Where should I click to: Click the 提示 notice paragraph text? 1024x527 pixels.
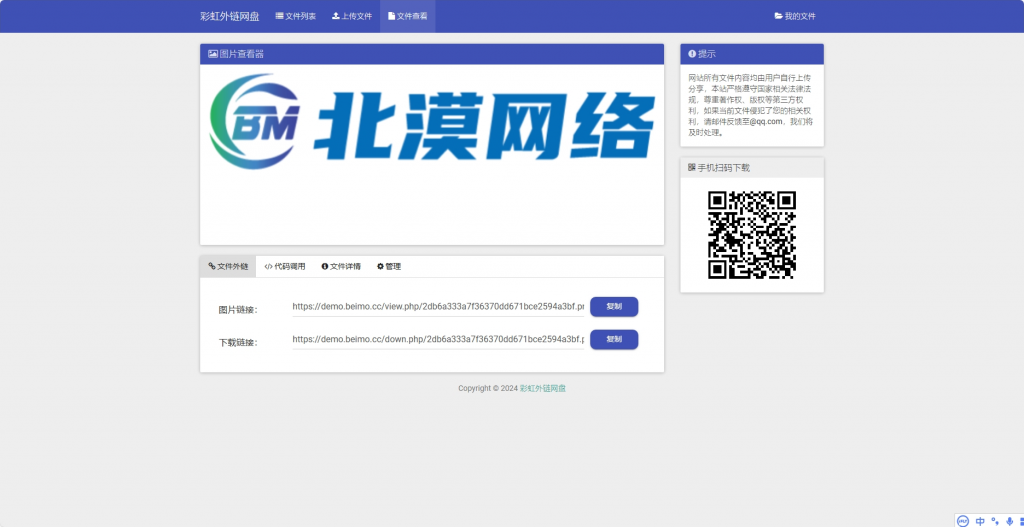point(751,104)
